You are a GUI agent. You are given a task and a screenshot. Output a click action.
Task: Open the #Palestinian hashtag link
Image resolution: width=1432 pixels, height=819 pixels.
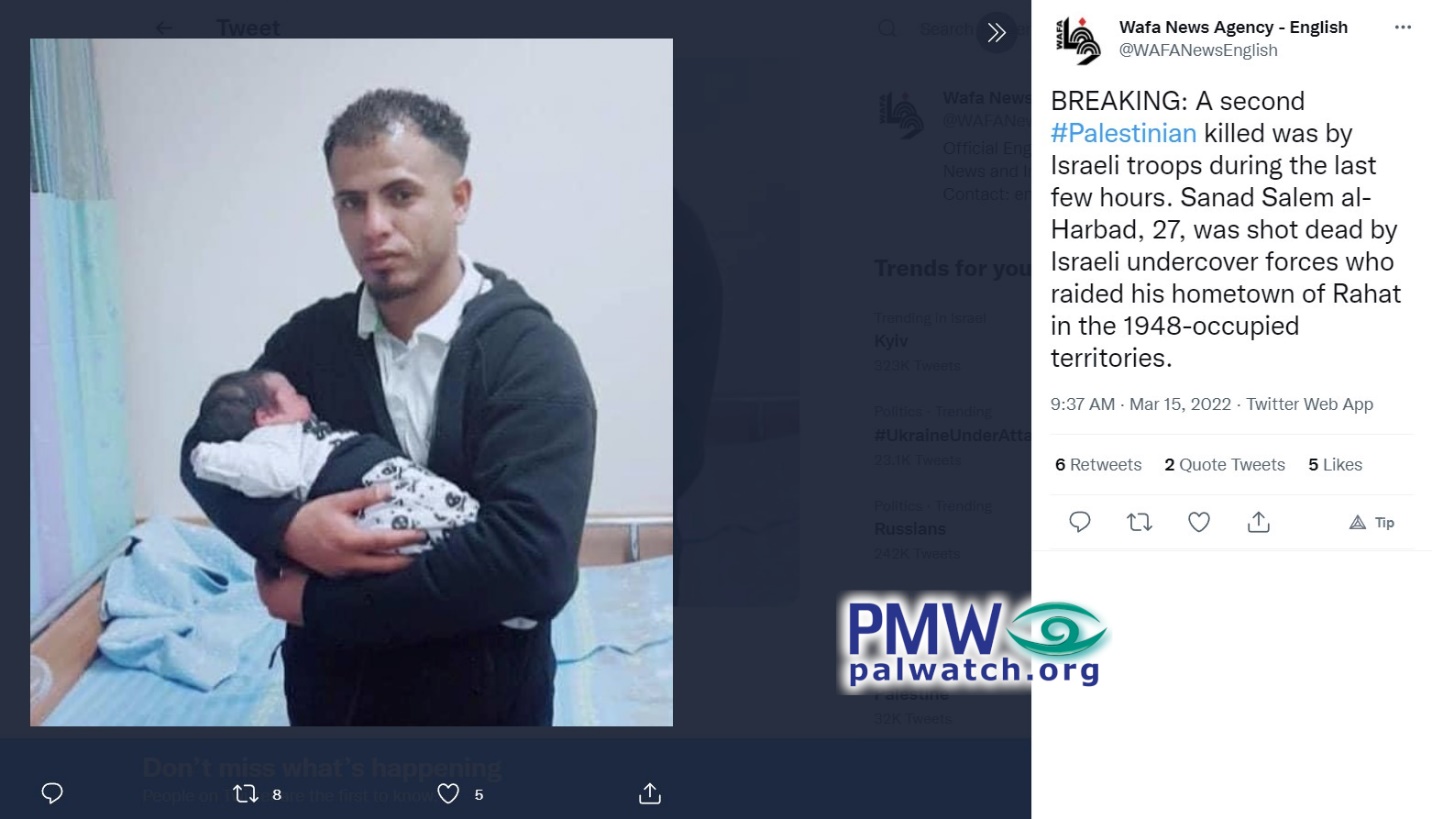1123,133
